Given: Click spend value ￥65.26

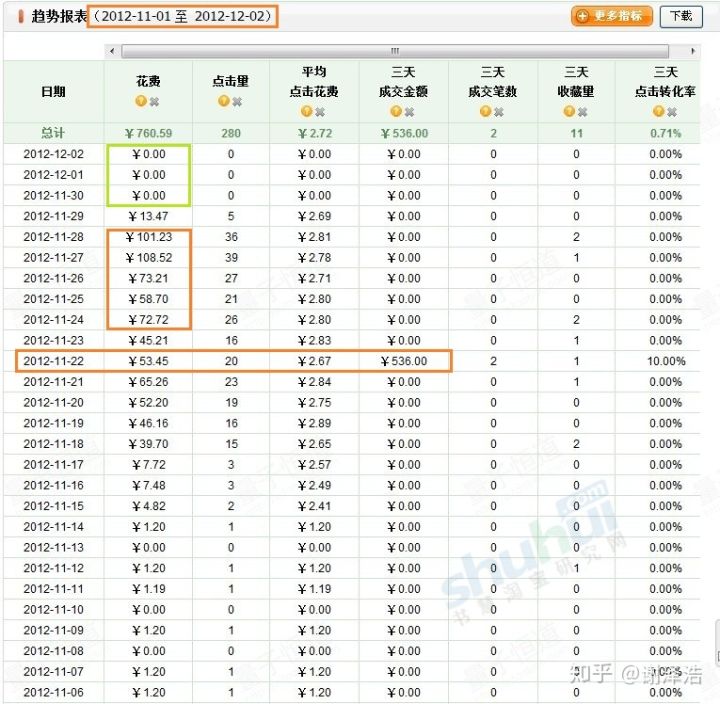Looking at the screenshot, I should tap(148, 382).
